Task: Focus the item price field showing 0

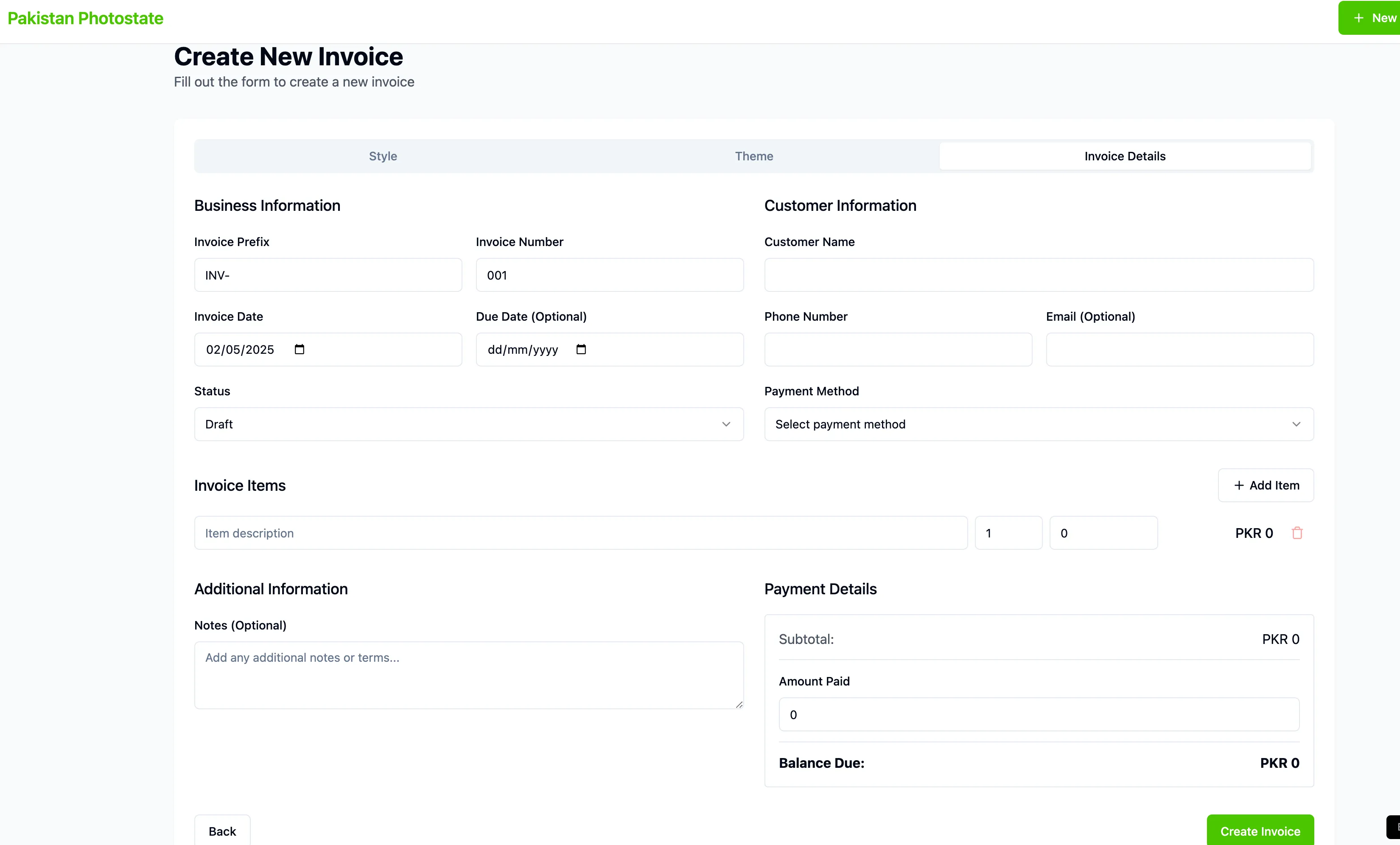Action: (x=1103, y=533)
